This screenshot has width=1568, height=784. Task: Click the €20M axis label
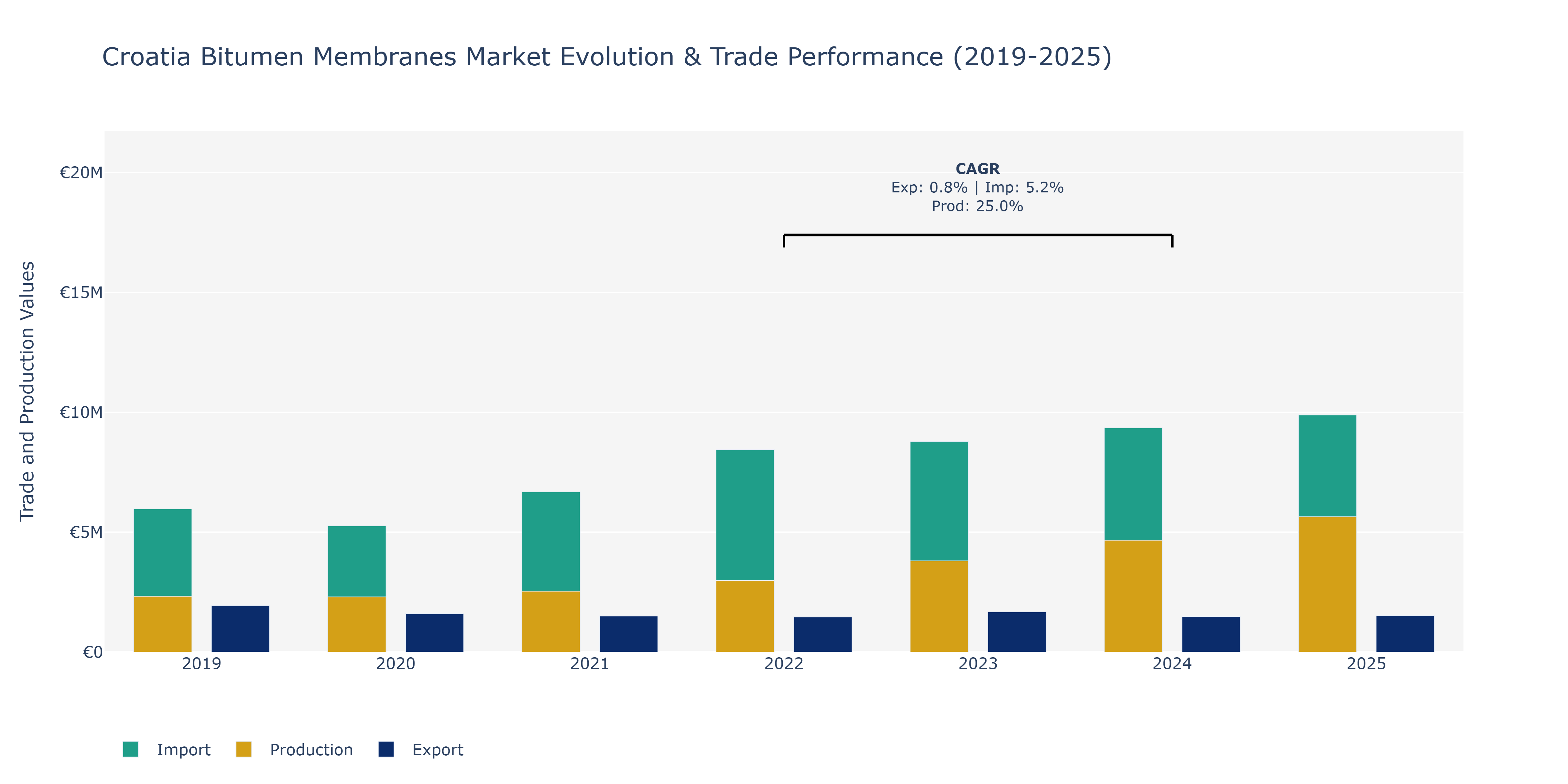(81, 173)
